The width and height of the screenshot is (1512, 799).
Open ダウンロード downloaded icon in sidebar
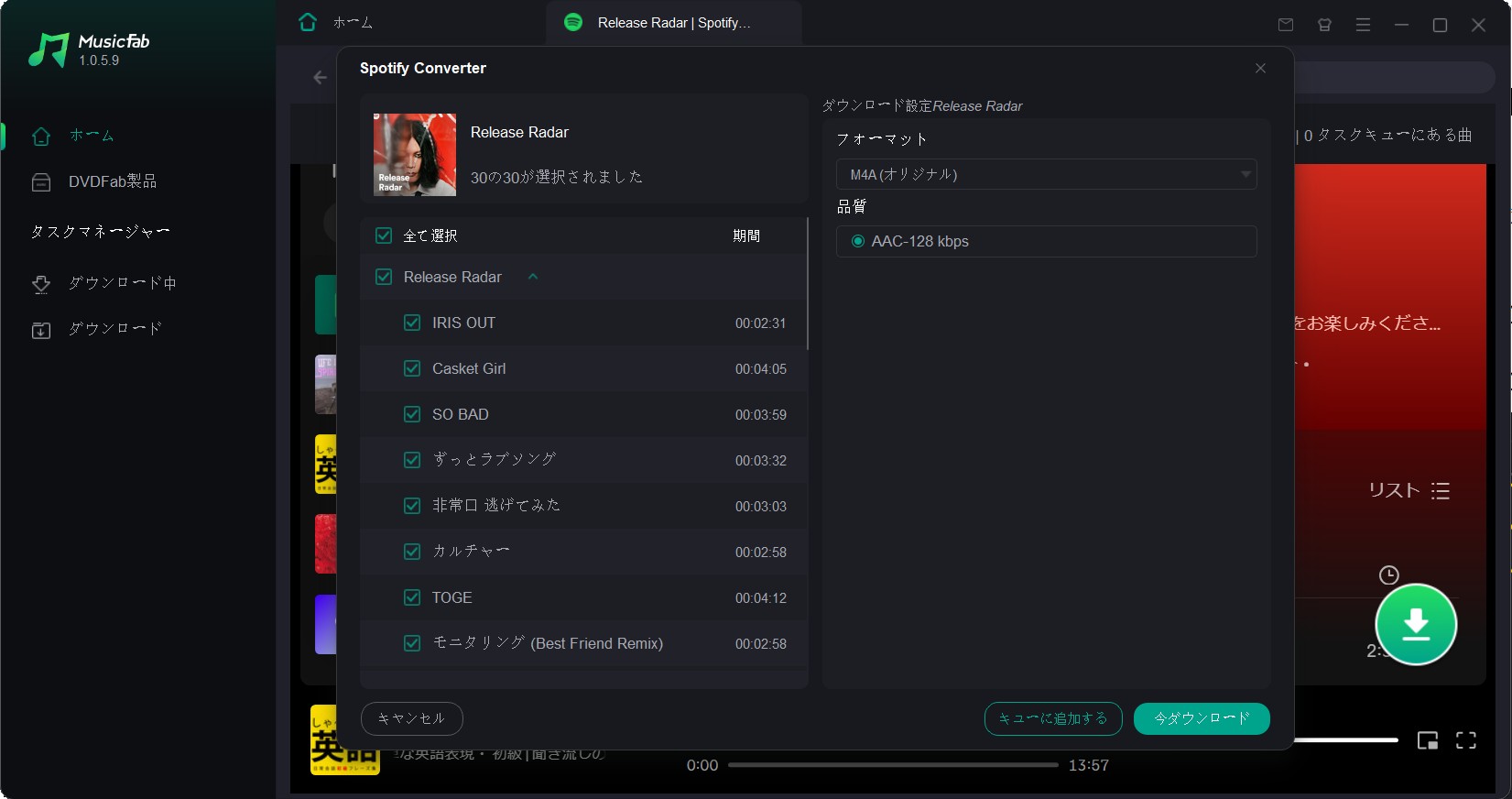(41, 330)
